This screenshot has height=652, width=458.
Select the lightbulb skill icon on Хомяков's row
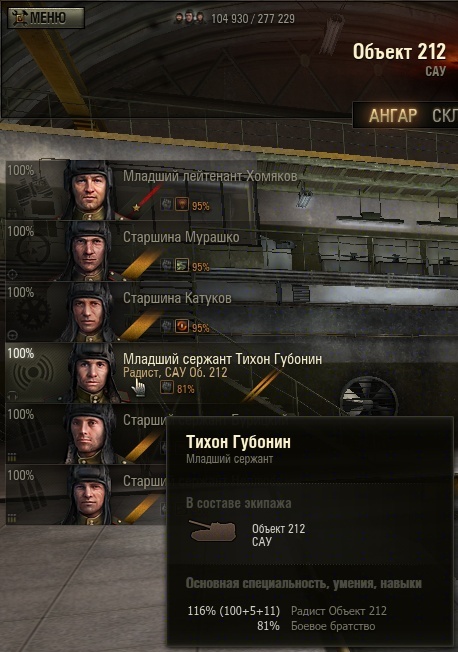[182, 204]
